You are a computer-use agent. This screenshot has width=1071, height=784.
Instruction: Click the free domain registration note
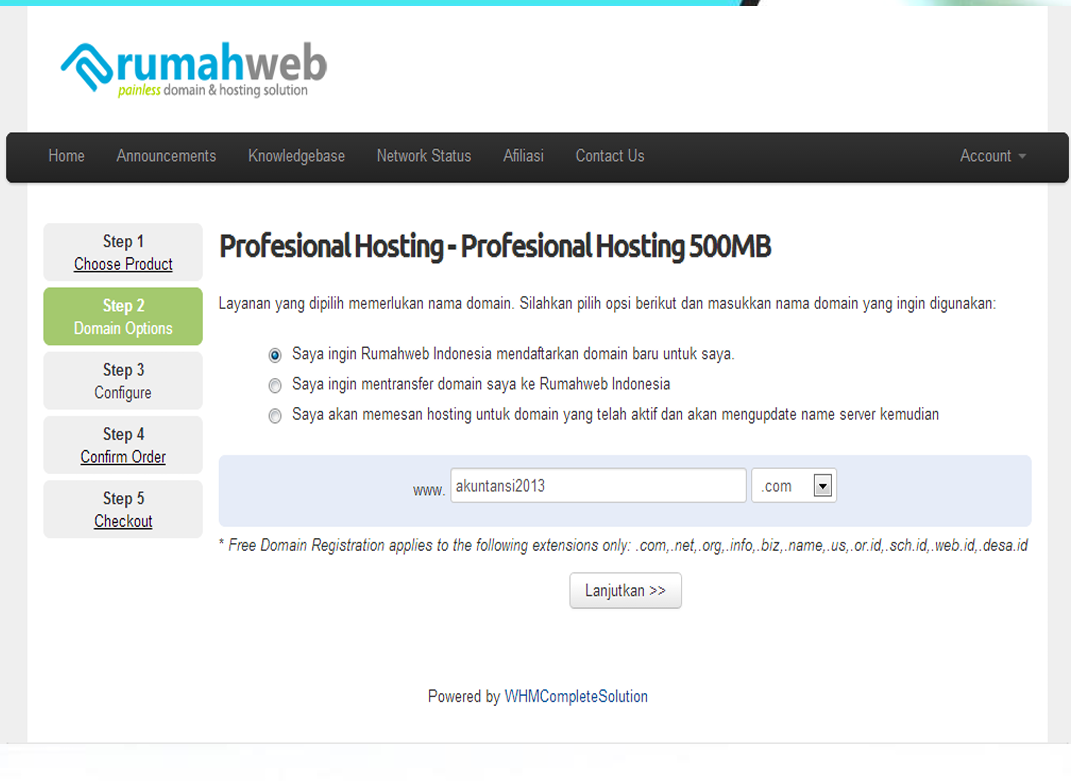click(624, 546)
